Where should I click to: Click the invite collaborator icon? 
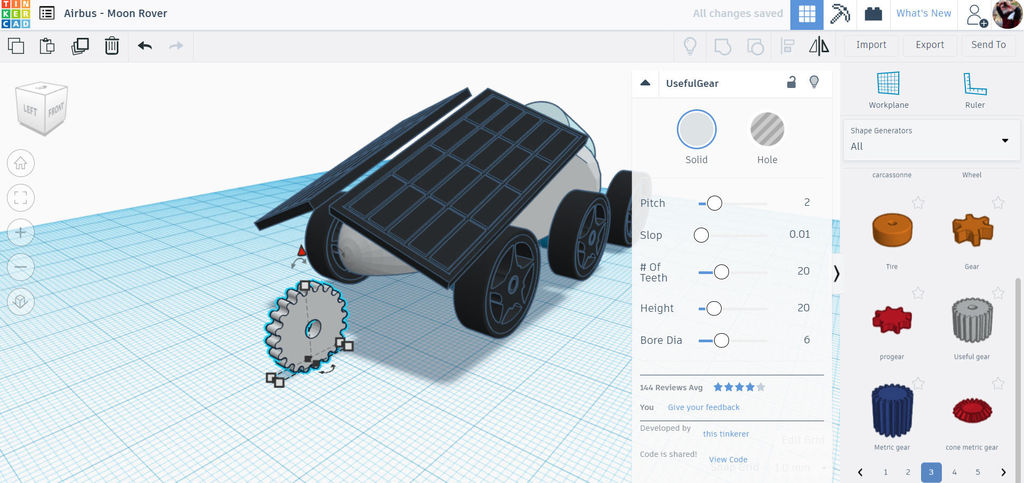tap(976, 14)
